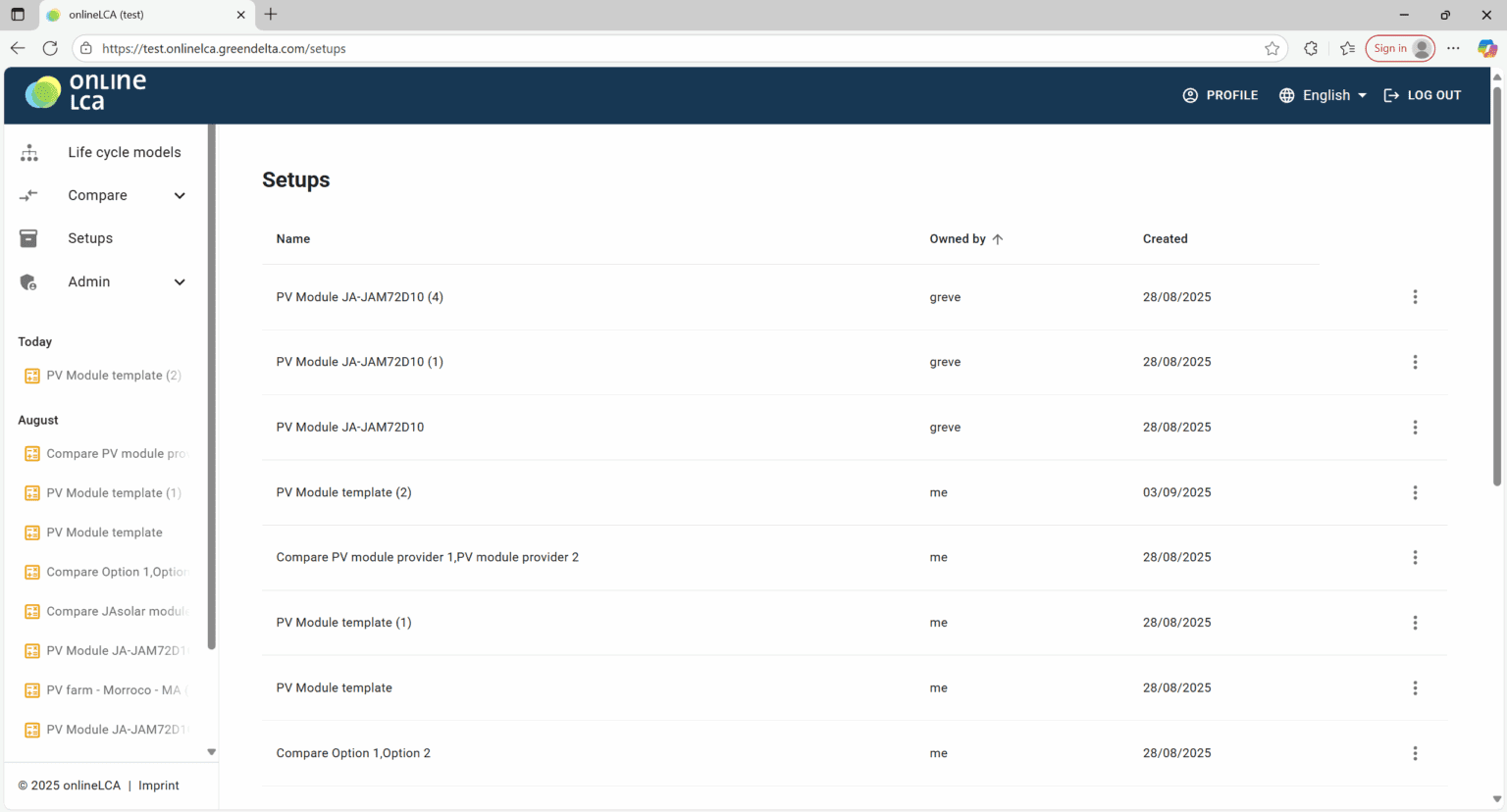Click the sidebar scroll down arrow
The height and width of the screenshot is (812, 1507).
pos(211,752)
